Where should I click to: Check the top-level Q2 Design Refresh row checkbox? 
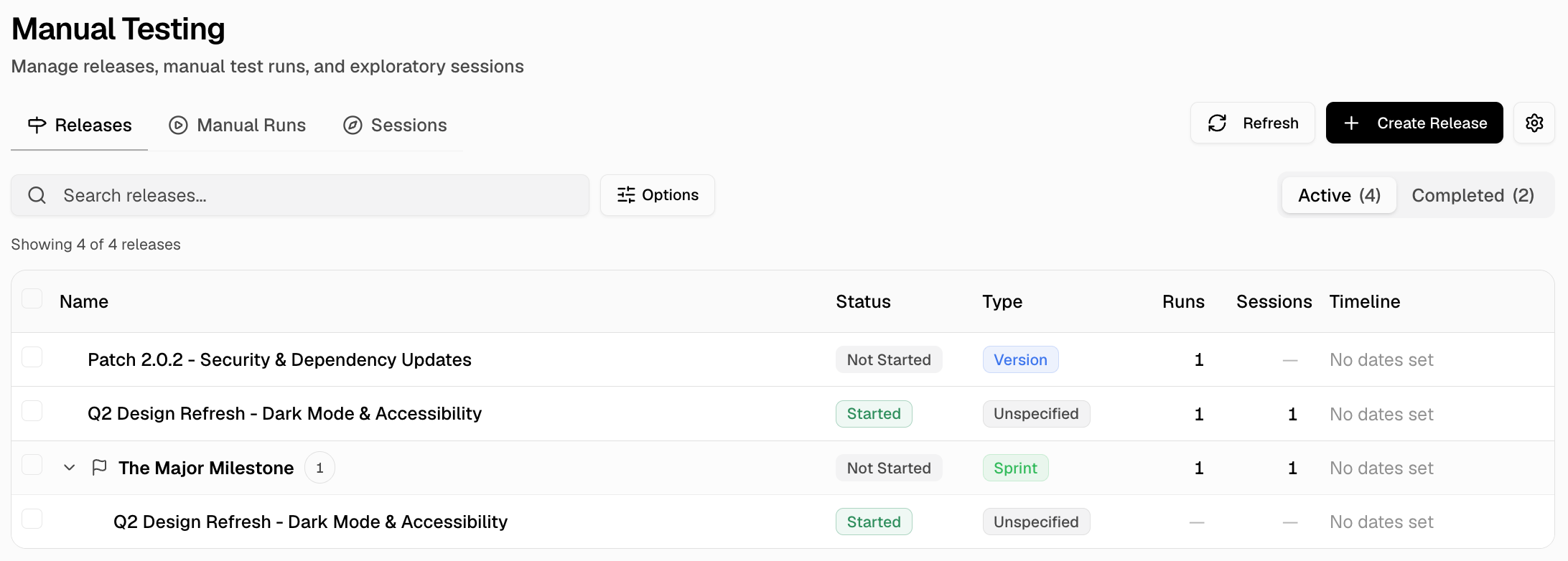pos(32,411)
